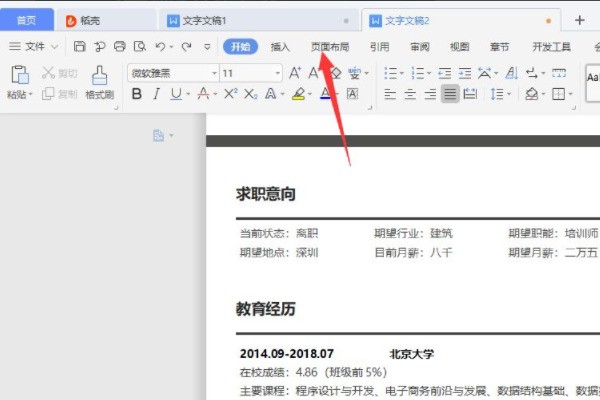Click the Print icon
Screen dimensions: 600x400
click(x=120, y=47)
